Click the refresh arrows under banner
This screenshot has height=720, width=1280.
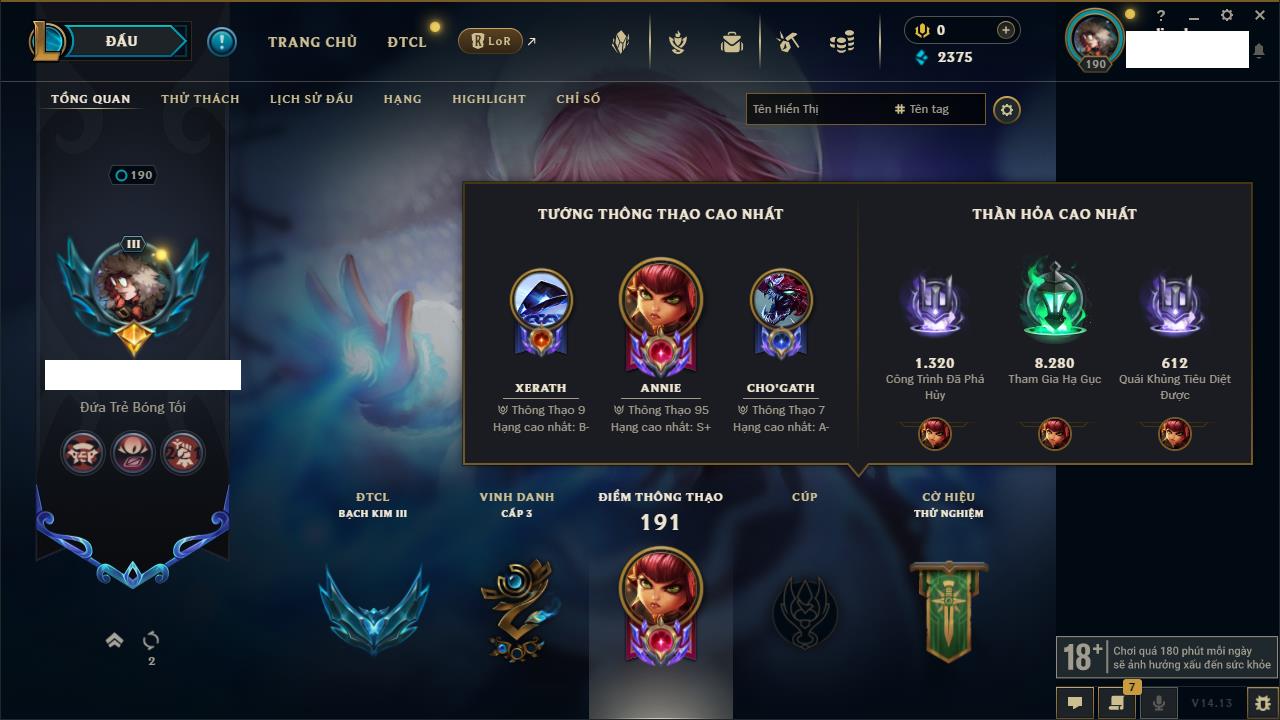coord(151,640)
